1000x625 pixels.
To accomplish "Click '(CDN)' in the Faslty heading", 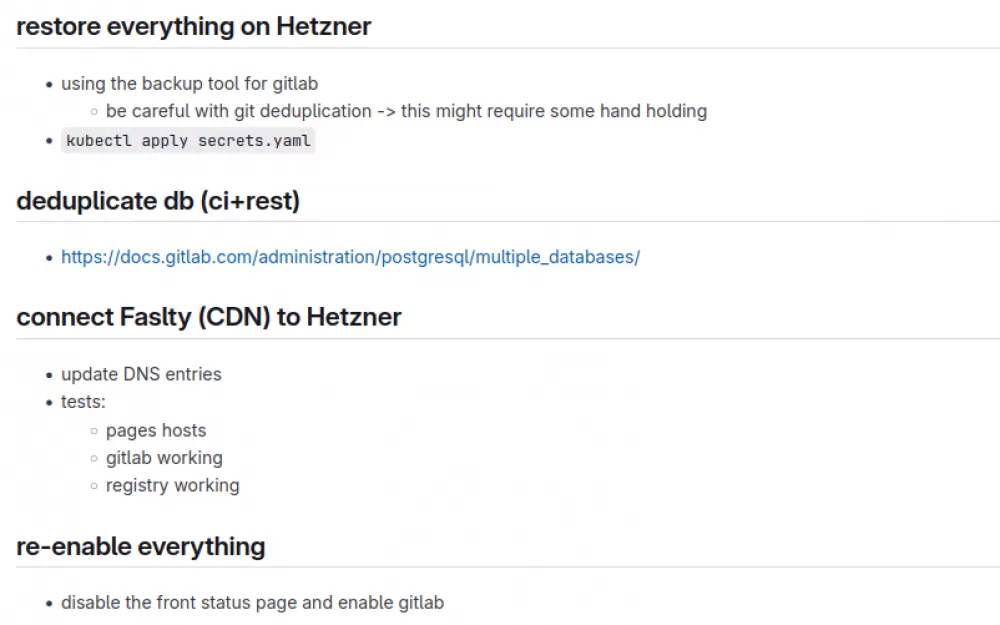I will 234,317.
